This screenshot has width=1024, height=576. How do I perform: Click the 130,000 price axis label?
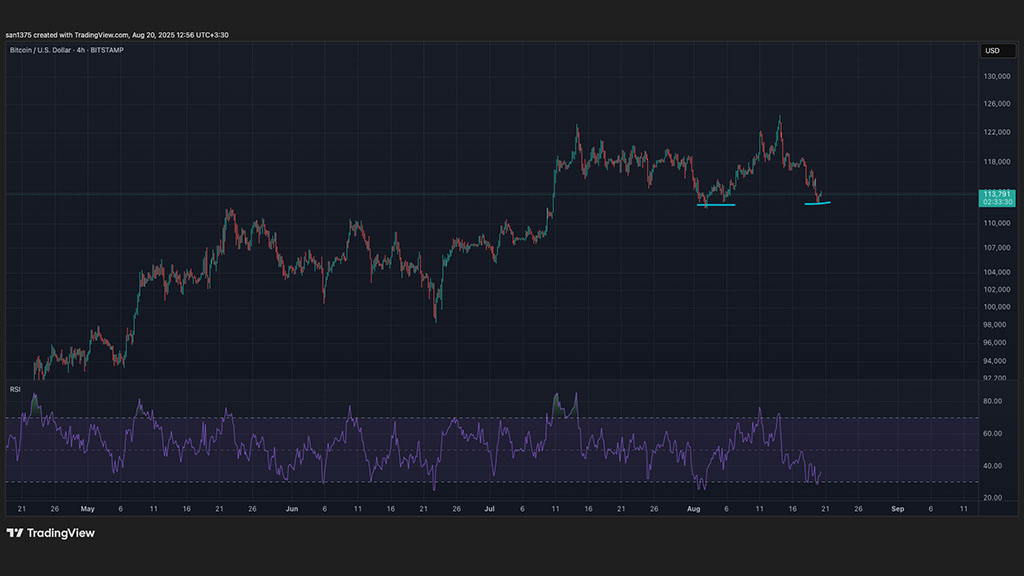[997, 76]
